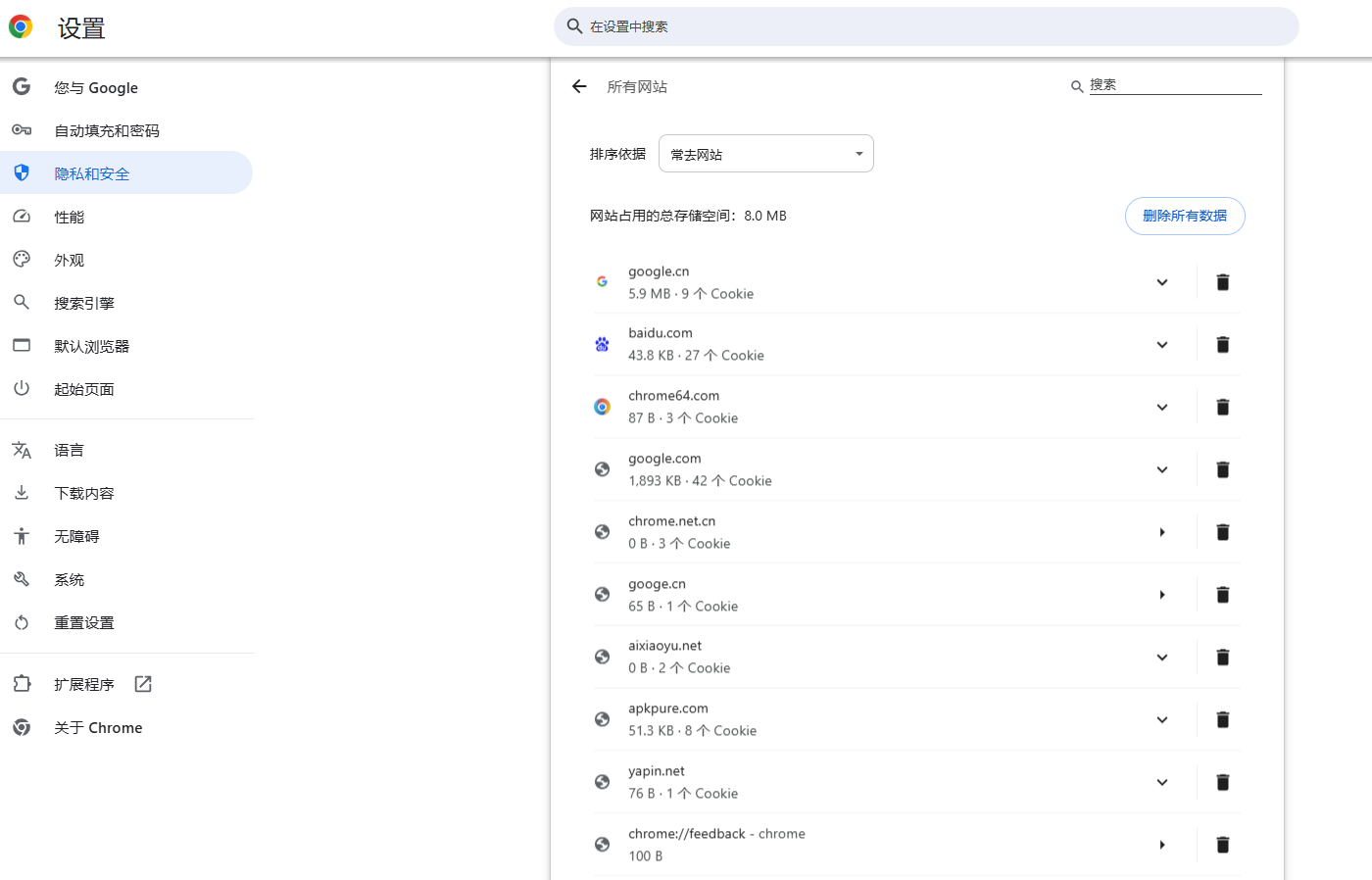Open 性能 settings section
1372x880 pixels.
[x=126, y=217]
